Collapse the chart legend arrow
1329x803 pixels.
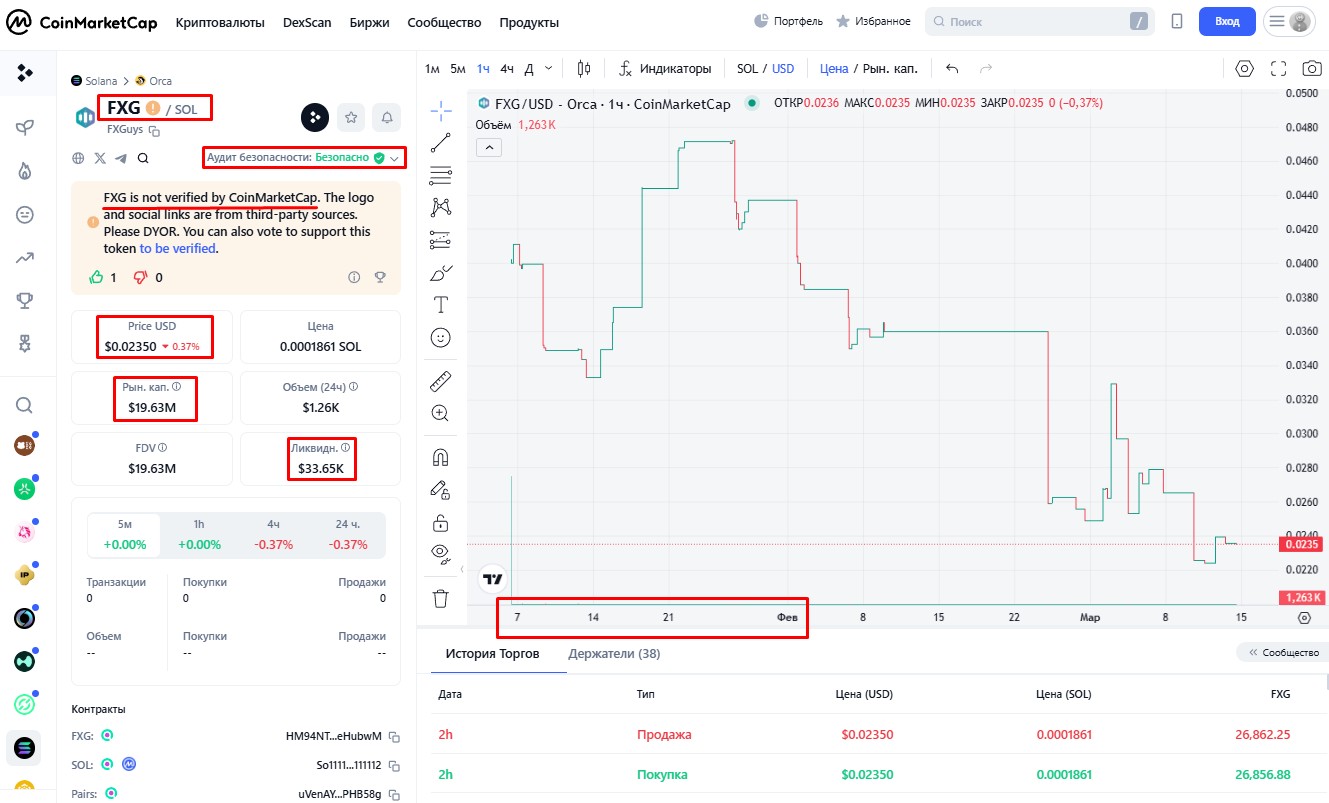pyautogui.click(x=489, y=148)
